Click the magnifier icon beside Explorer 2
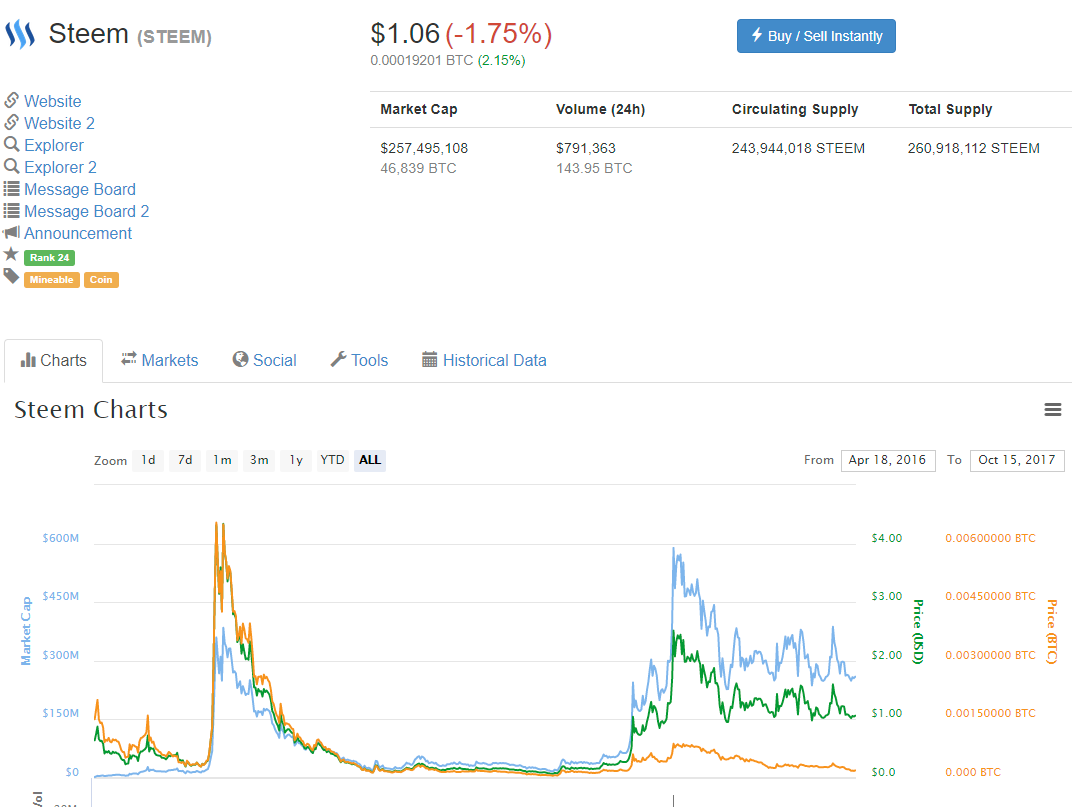 pyautogui.click(x=12, y=166)
